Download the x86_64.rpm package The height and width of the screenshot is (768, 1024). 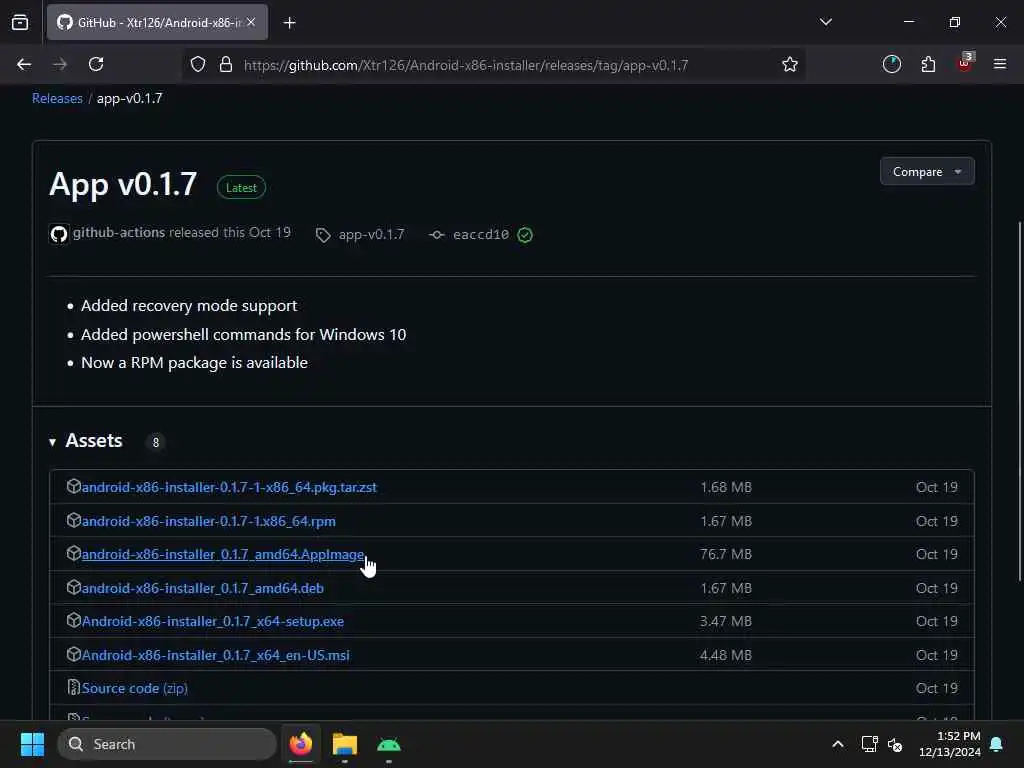(x=208, y=521)
